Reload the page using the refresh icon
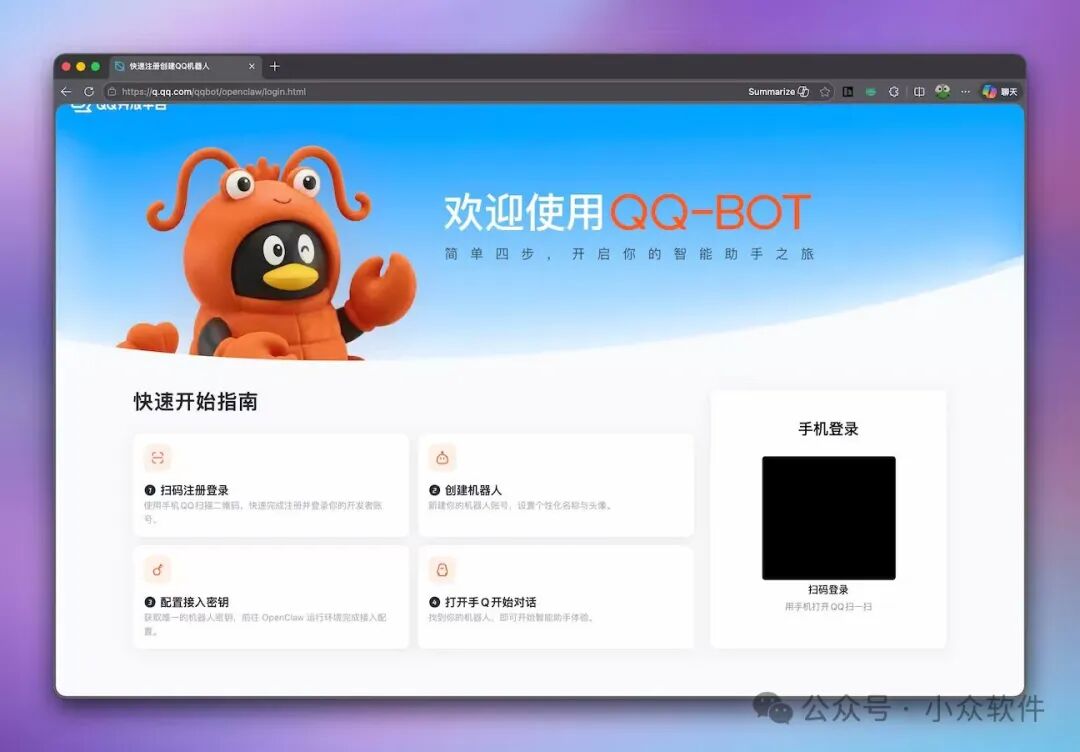Screen dimensions: 1080x752 coord(89,91)
